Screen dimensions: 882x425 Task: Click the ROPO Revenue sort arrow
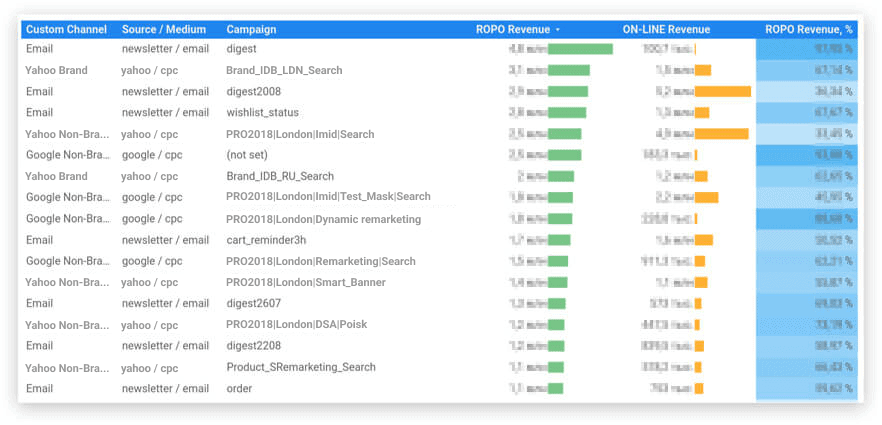point(557,30)
